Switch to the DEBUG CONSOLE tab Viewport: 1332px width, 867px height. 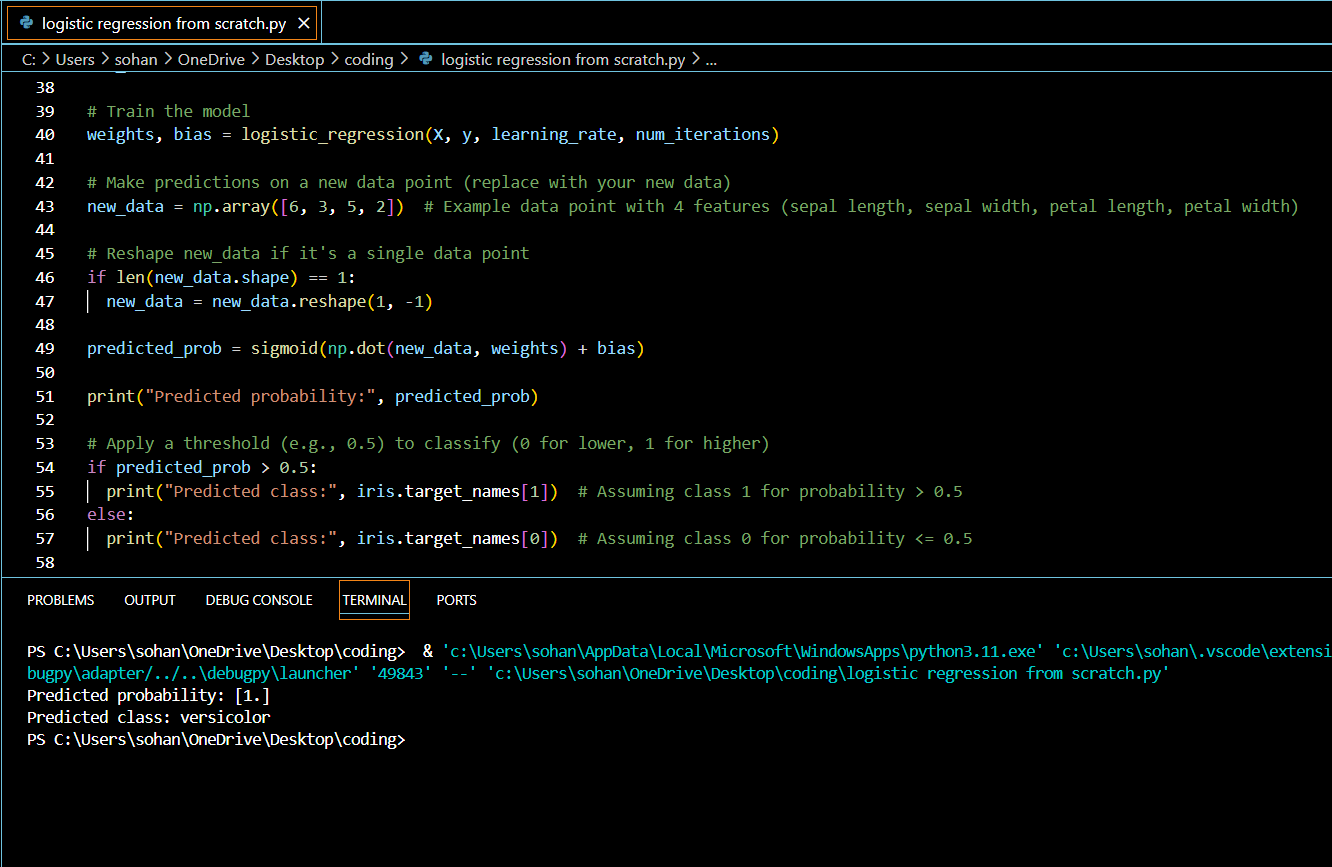pyautogui.click(x=259, y=600)
